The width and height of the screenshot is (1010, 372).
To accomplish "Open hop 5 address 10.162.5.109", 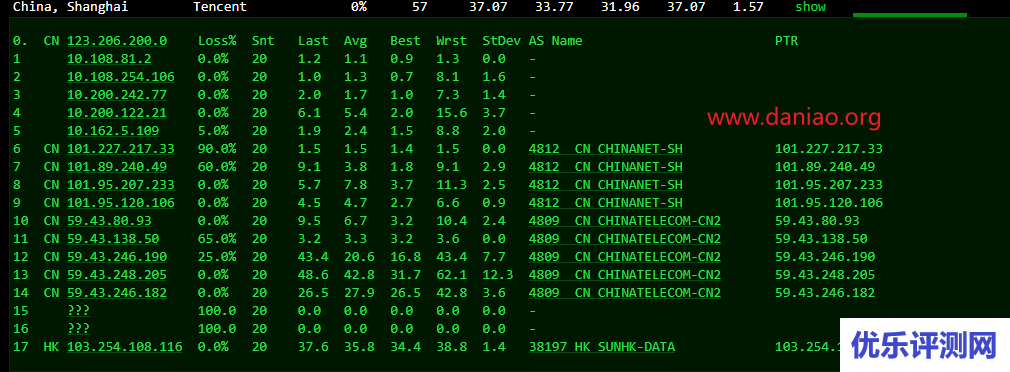I will tap(113, 131).
